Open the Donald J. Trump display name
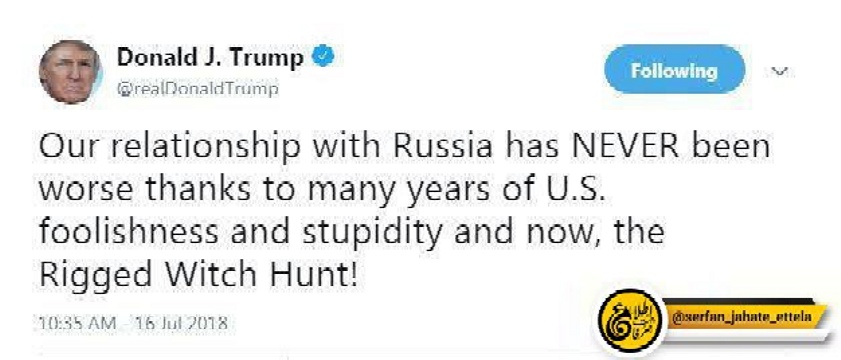Screen dimensions: 841x360 (x=210, y=57)
